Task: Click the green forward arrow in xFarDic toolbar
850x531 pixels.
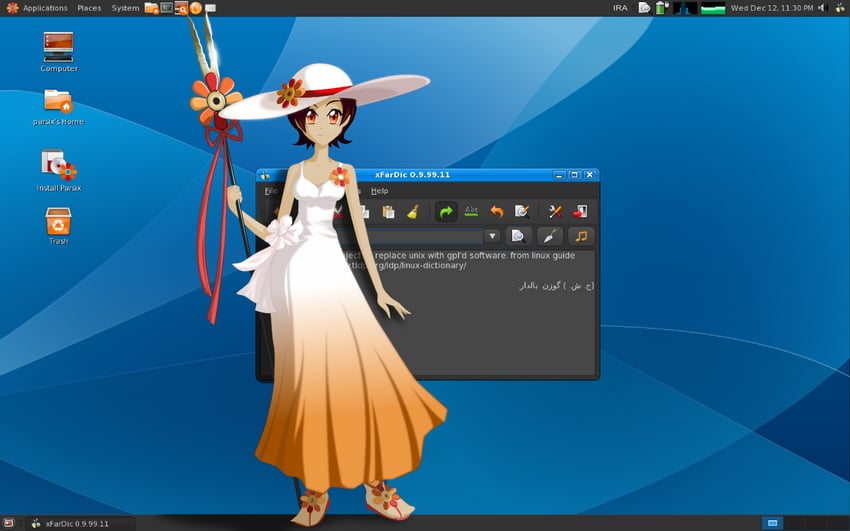Action: tap(446, 212)
